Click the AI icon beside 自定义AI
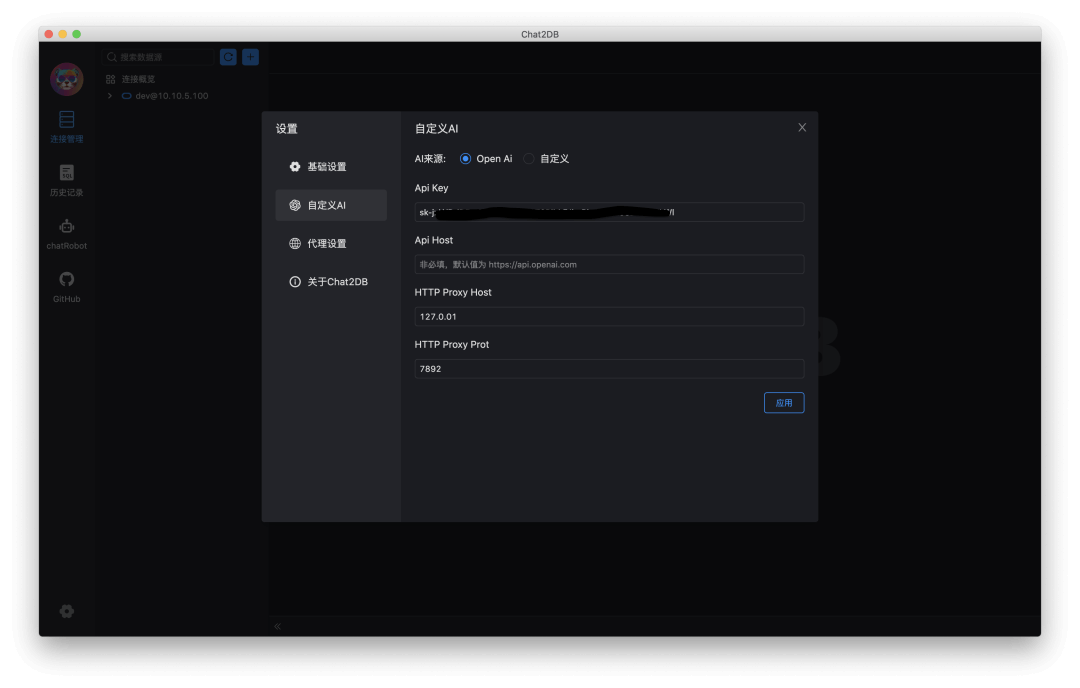This screenshot has width=1080, height=688. pyautogui.click(x=295, y=205)
